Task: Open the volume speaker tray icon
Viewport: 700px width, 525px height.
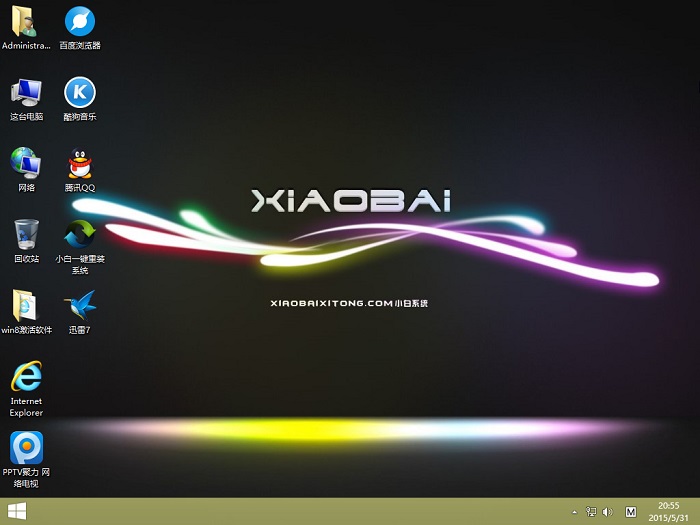Action: [607, 512]
